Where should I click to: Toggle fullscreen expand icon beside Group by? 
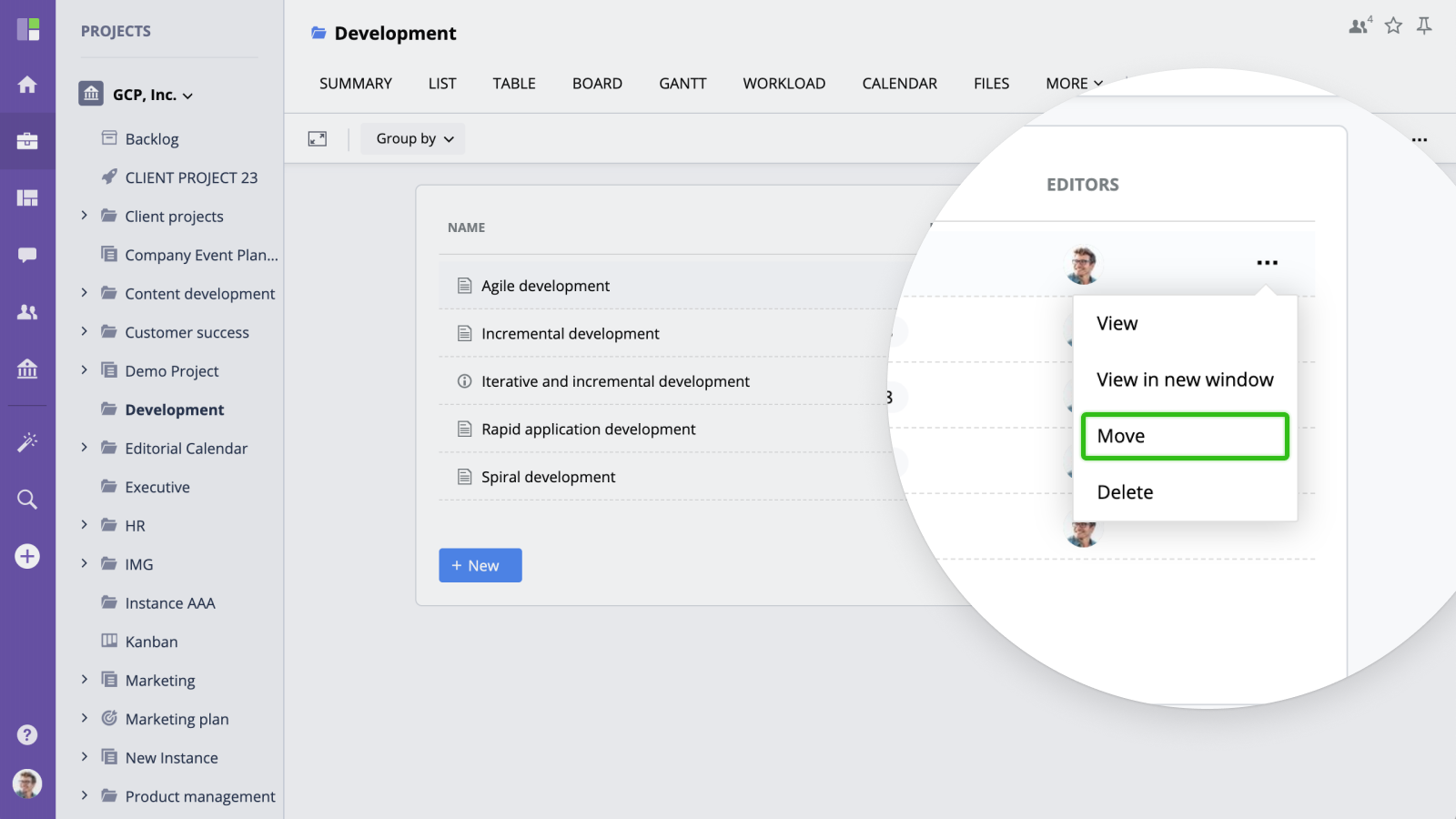(x=318, y=138)
